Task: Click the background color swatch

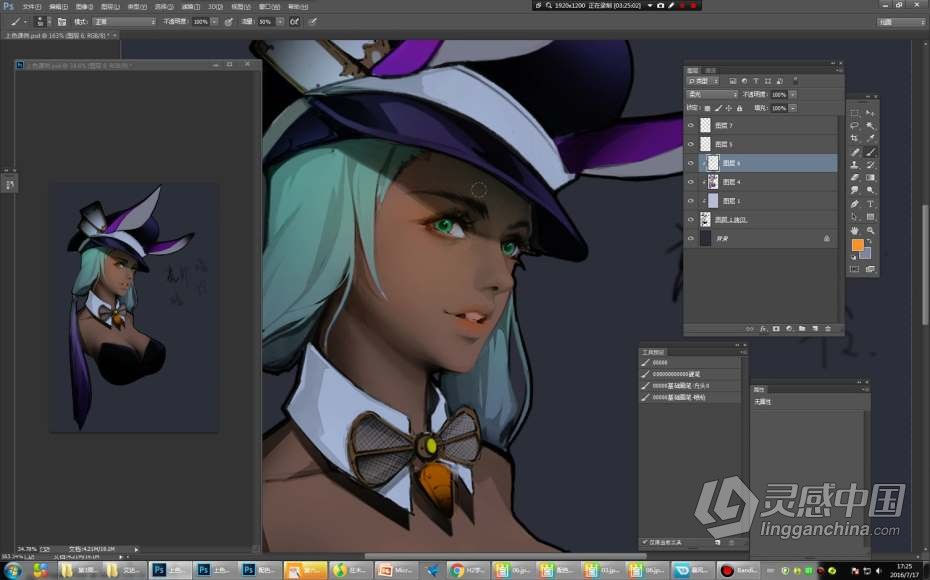Action: [865, 254]
